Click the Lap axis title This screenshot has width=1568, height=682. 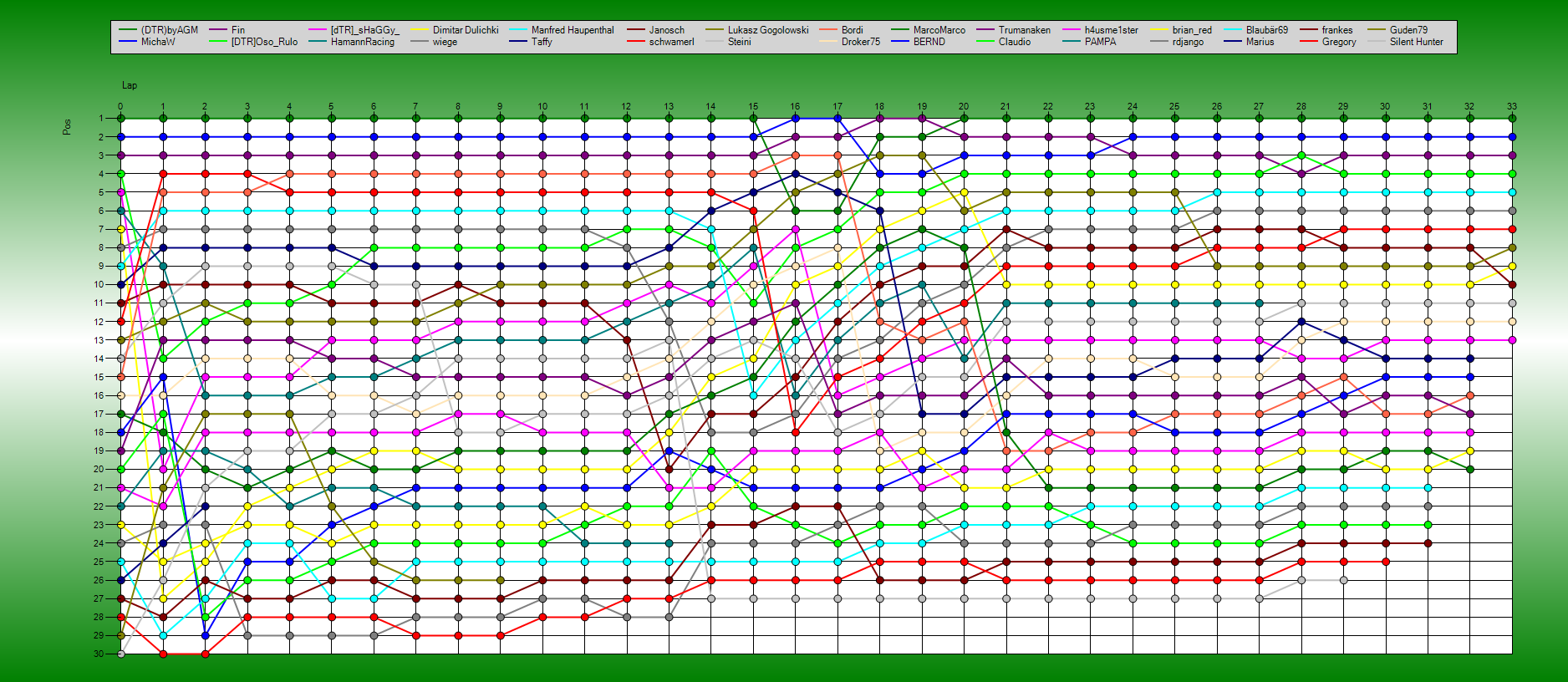(x=130, y=85)
